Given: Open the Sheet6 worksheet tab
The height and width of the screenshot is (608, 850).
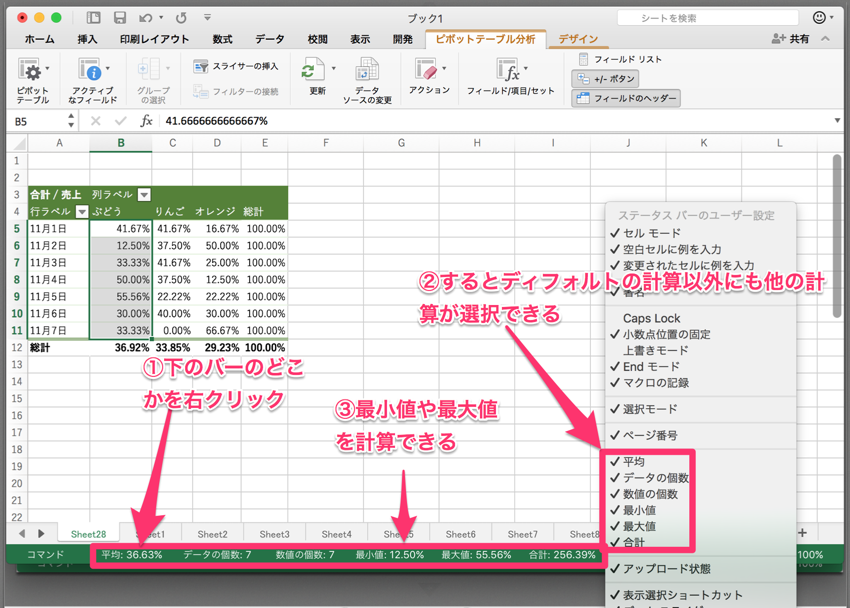Looking at the screenshot, I should coord(461,534).
